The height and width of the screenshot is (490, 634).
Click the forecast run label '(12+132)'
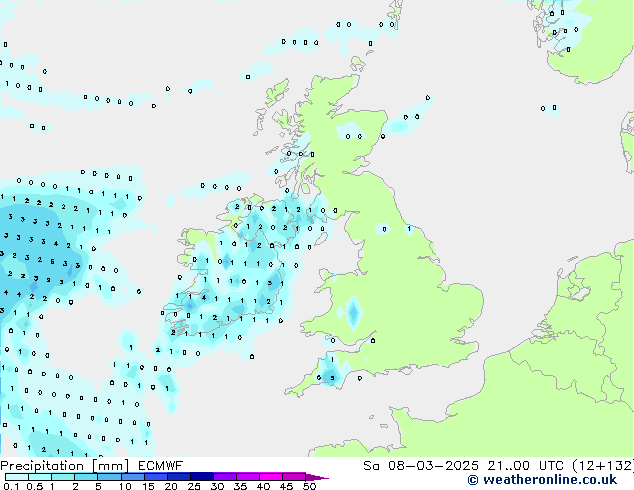[x=603, y=466]
